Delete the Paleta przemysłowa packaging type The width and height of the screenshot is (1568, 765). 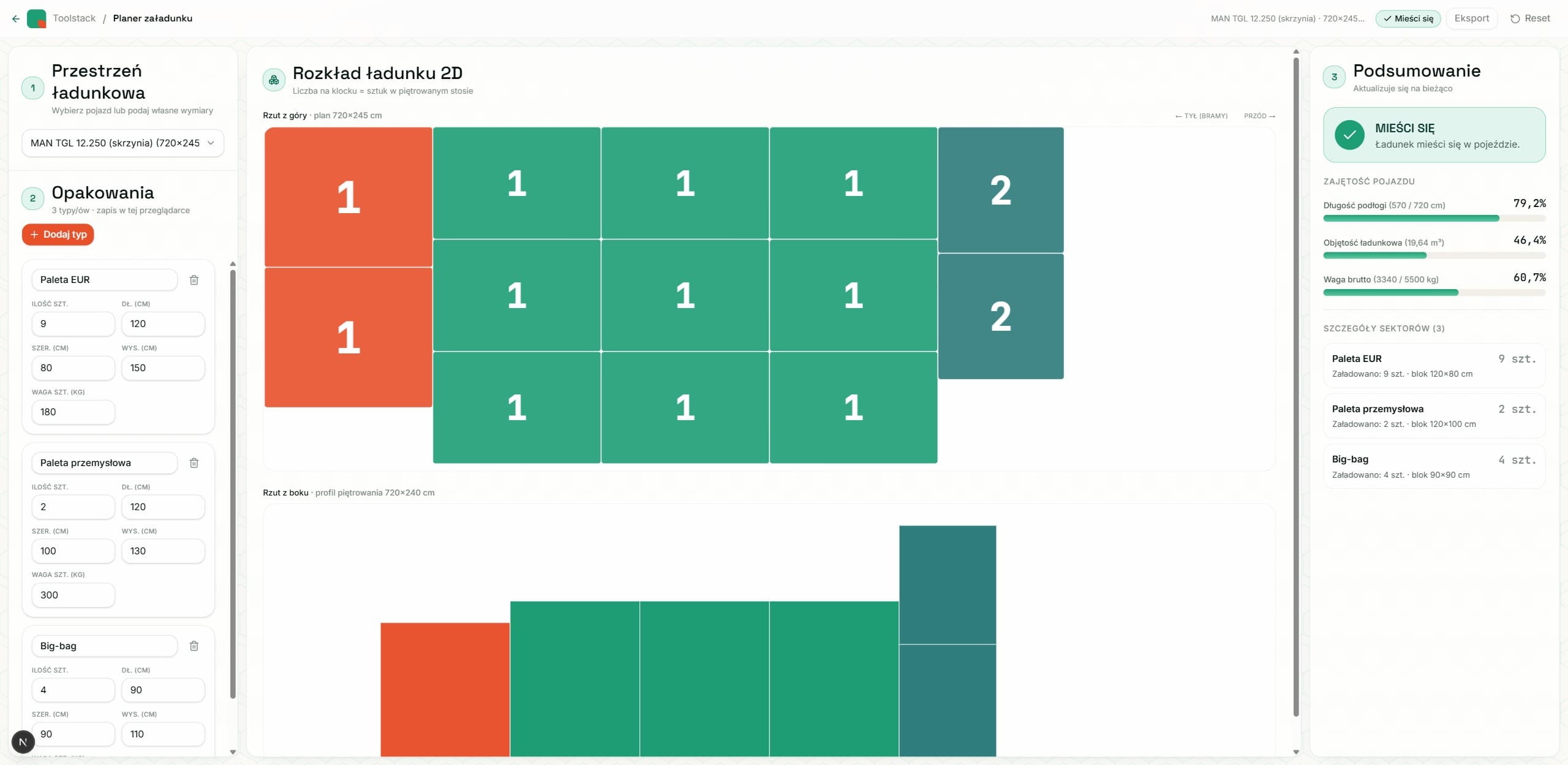[194, 463]
